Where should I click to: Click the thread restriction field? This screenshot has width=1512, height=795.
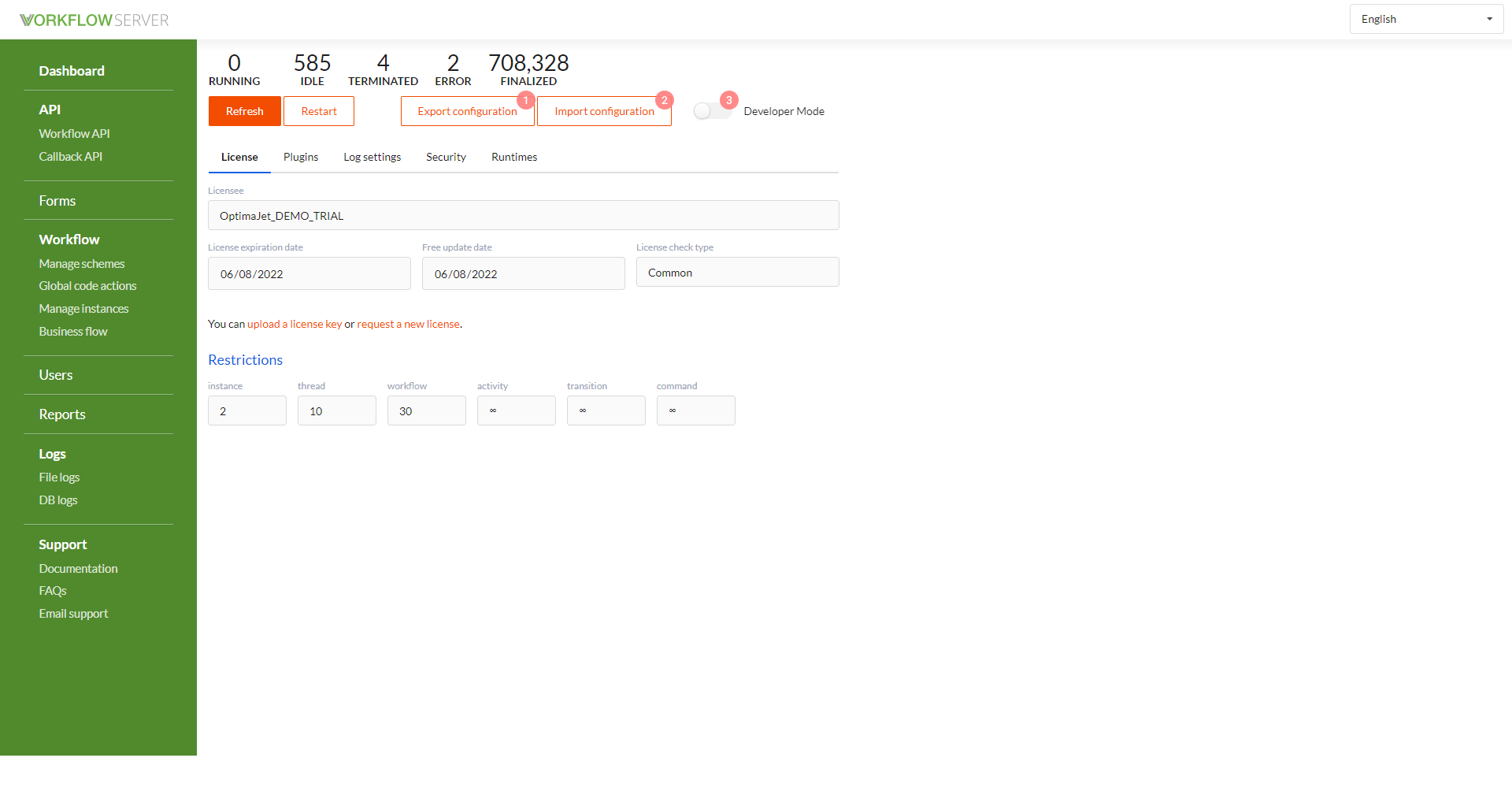(x=337, y=411)
